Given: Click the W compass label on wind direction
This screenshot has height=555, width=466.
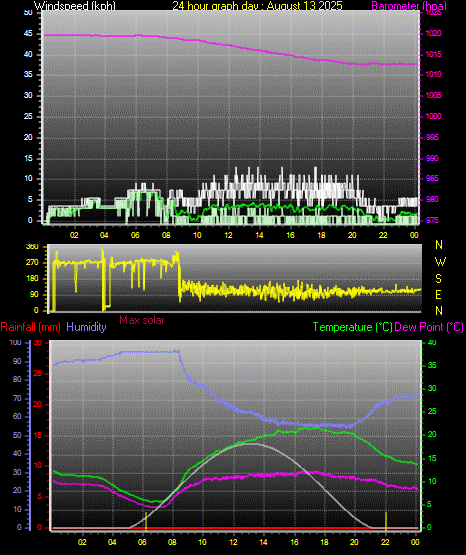Looking at the screenshot, I should pyautogui.click(x=440, y=262).
